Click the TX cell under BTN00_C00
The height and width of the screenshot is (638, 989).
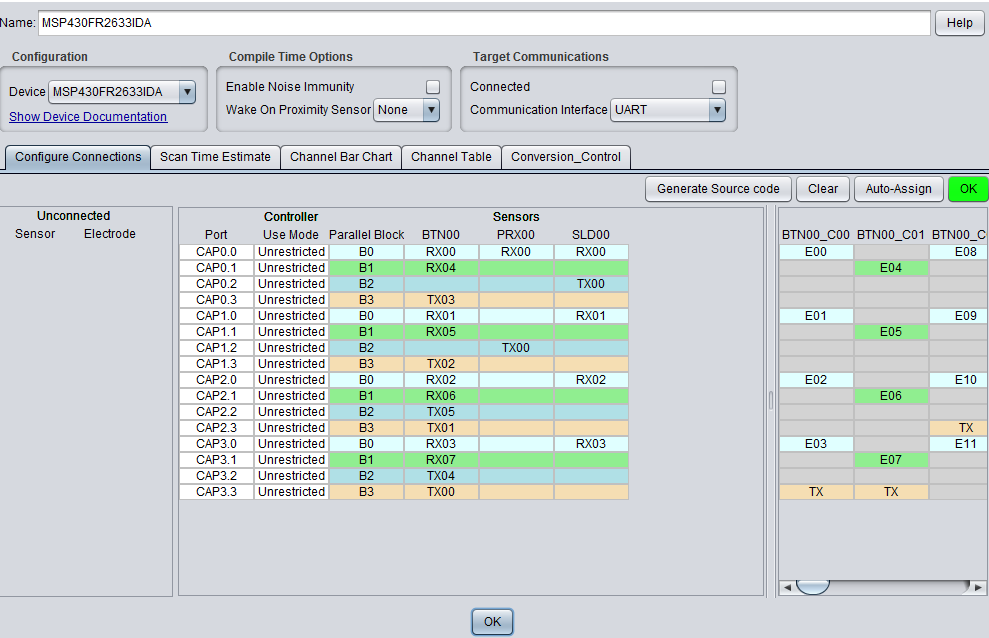click(x=816, y=492)
